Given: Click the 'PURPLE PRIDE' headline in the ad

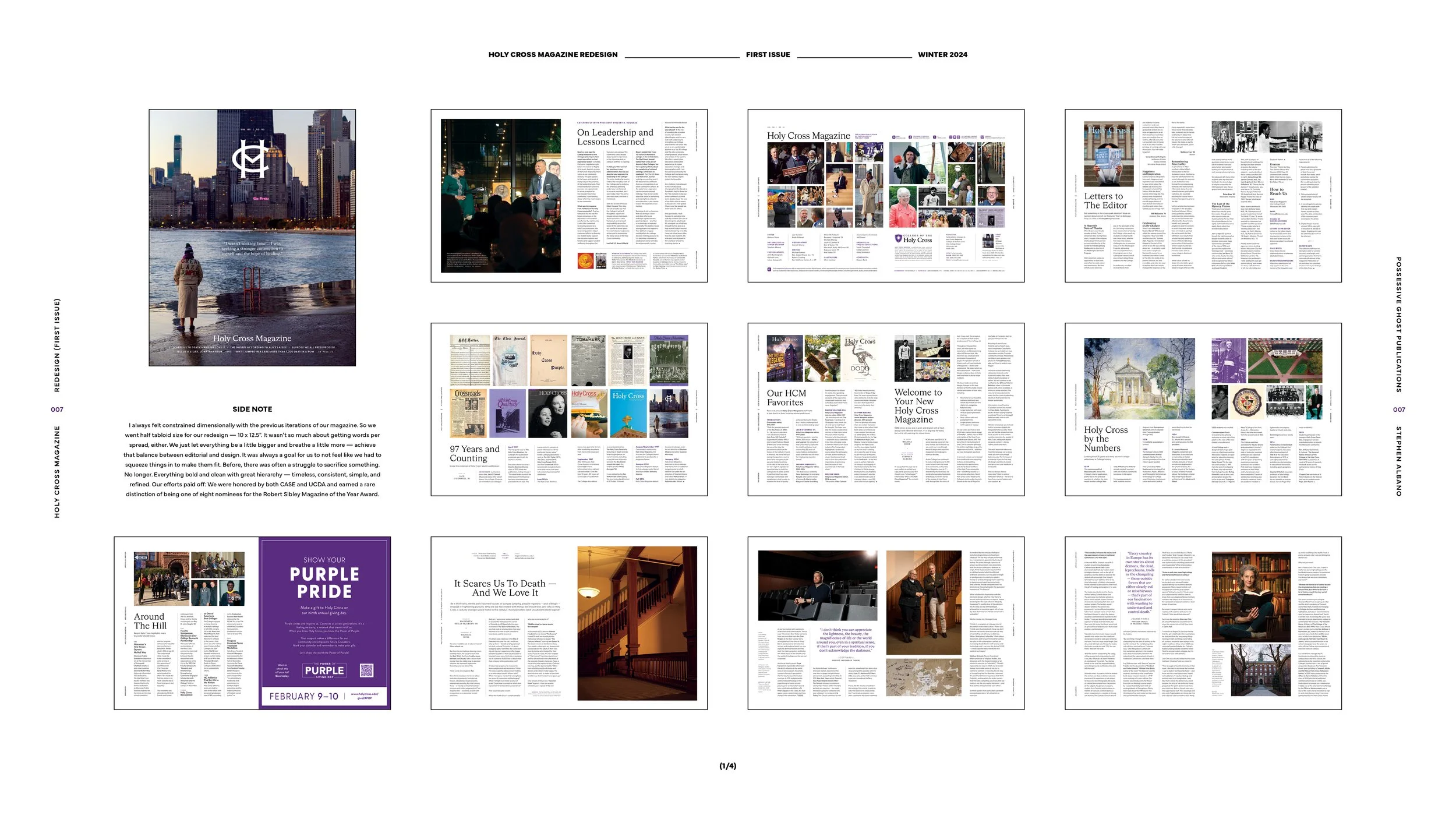Looking at the screenshot, I should click(324, 583).
